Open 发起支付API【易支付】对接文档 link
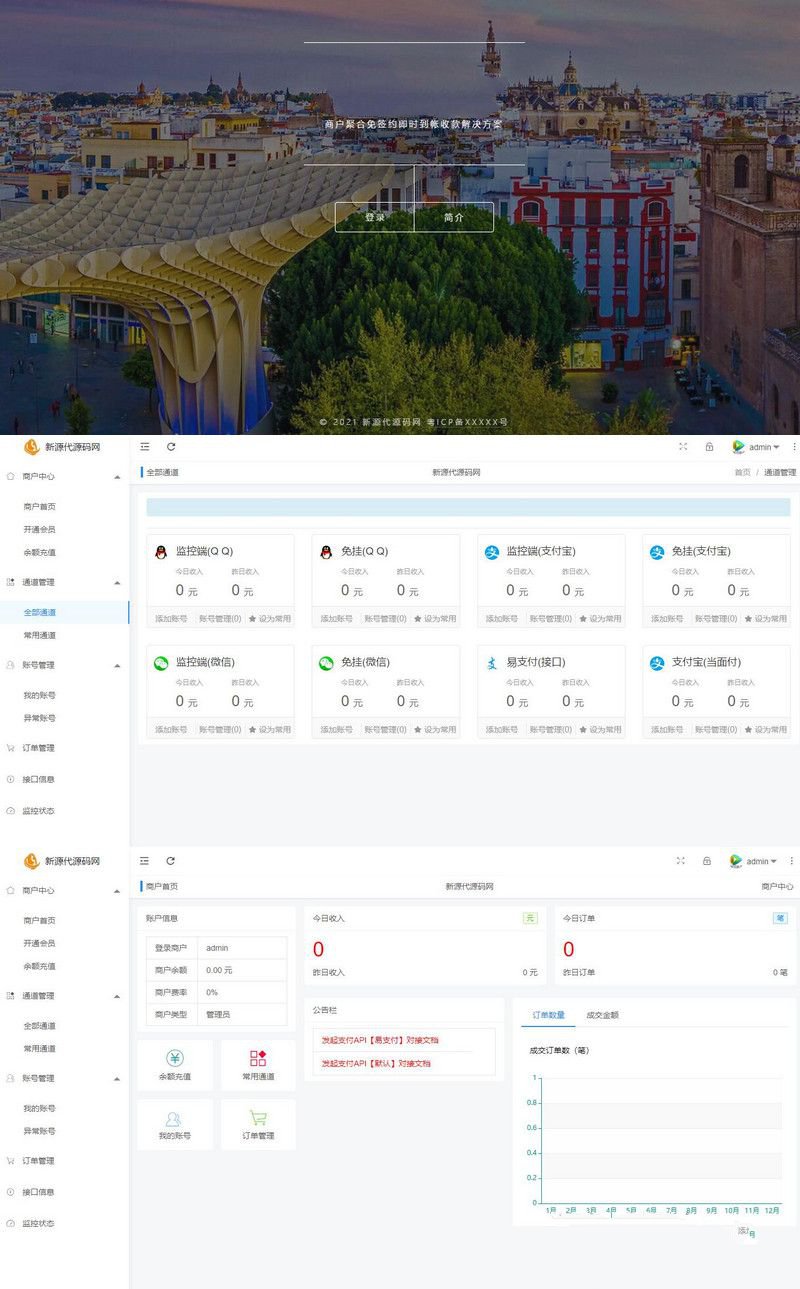Screen dimensions: 800x1289 click(380, 1039)
